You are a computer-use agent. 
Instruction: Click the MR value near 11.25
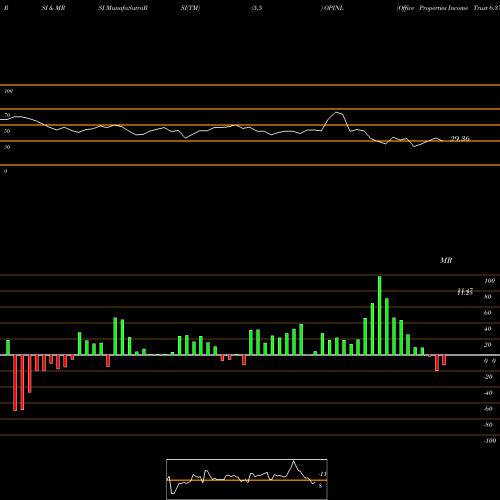[x=465, y=292]
